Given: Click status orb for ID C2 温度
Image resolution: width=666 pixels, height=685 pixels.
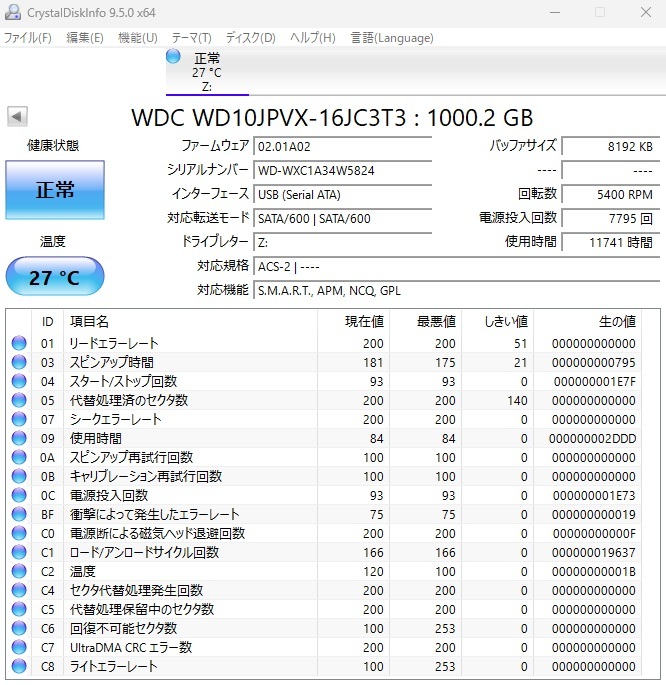Looking at the screenshot, I should (19, 571).
